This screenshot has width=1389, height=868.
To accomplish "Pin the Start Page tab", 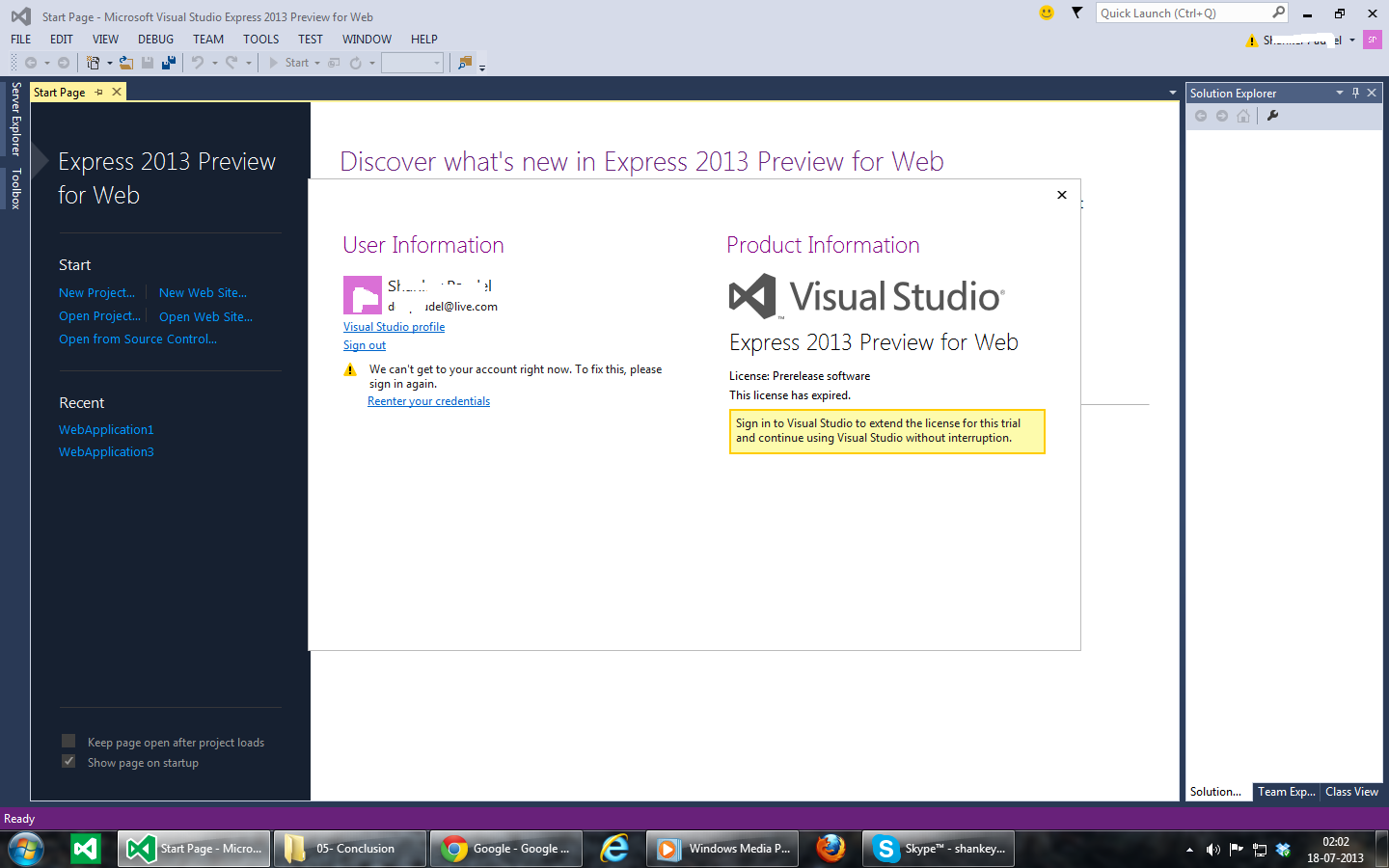I will [98, 93].
